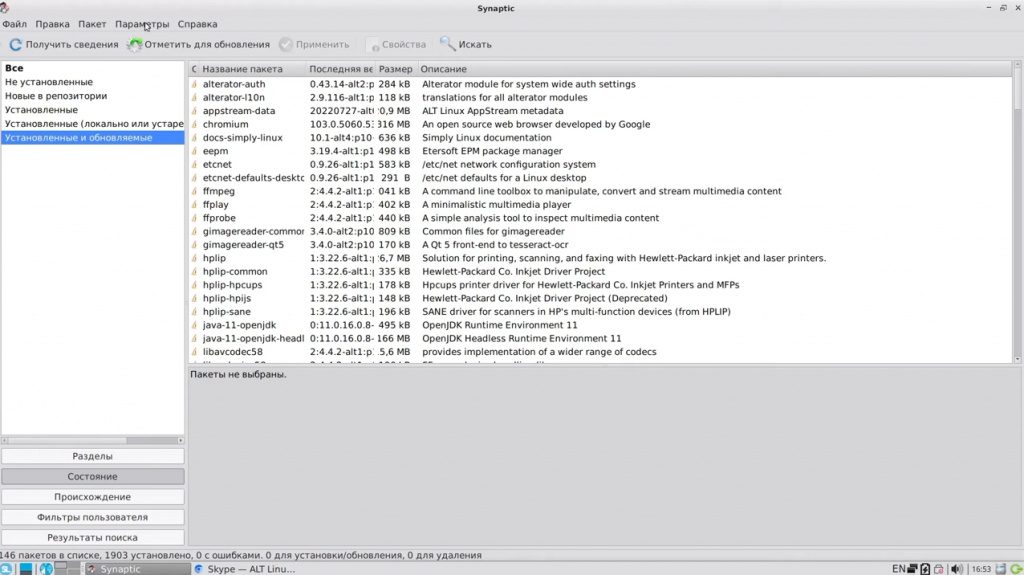The image size is (1024, 575).
Task: Click Synaptic taskbar button
Action: pyautogui.click(x=136, y=569)
